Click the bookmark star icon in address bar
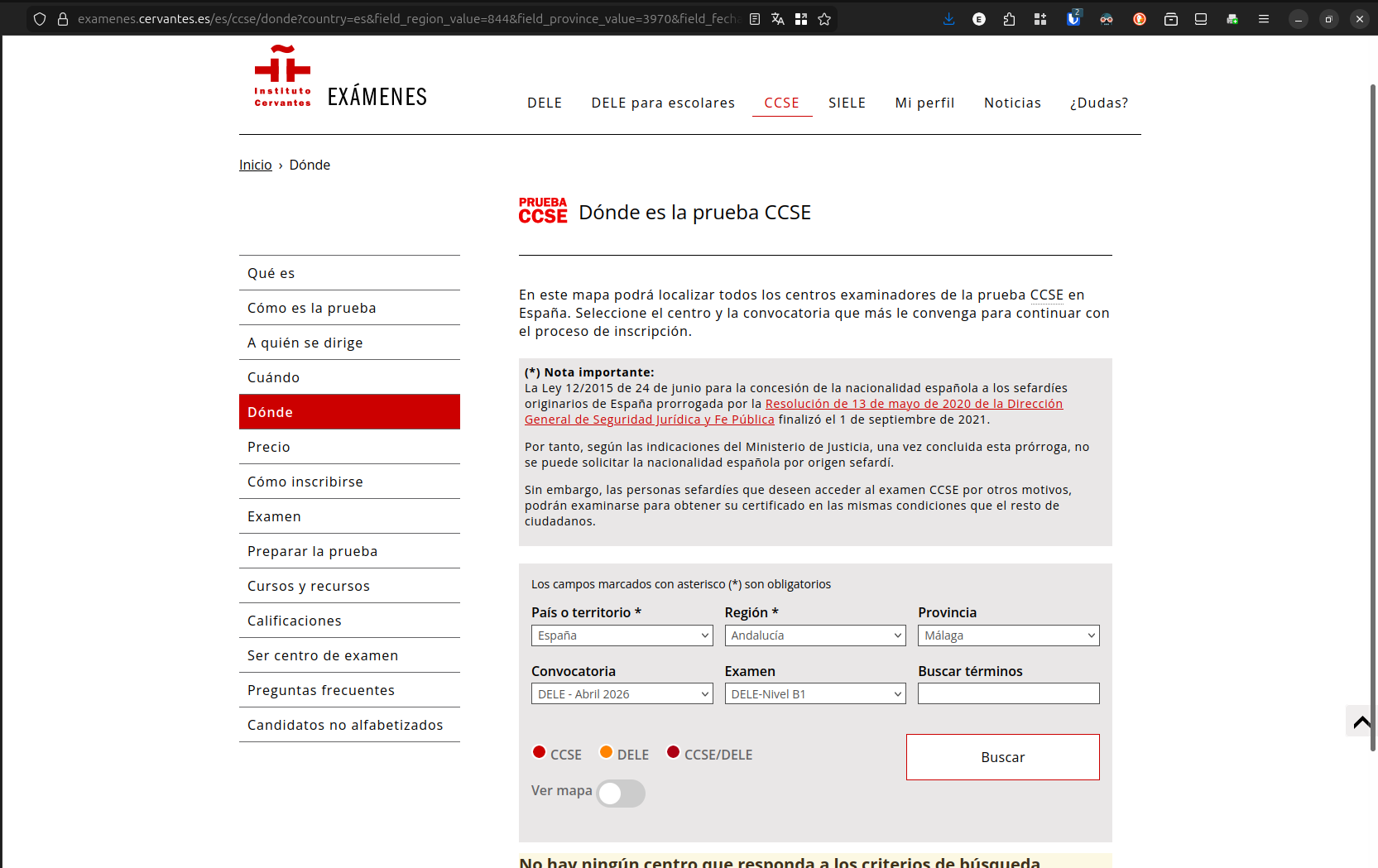Screen dimensions: 1378x868 tap(824, 19)
